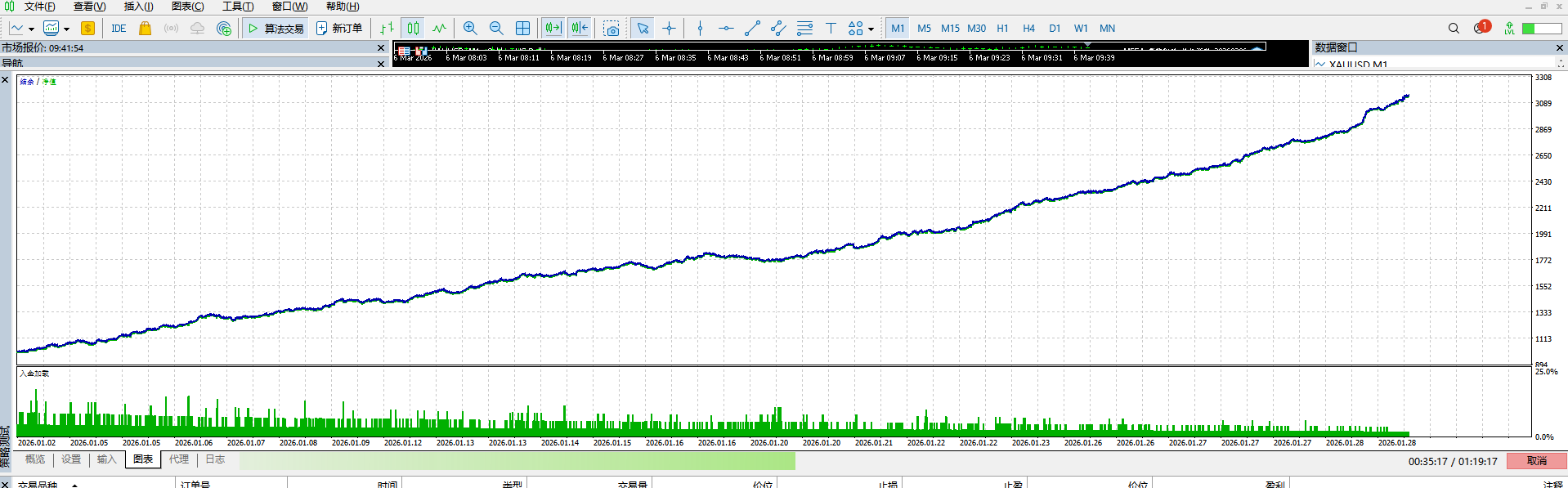
Task: Zoom out of the chart
Action: tap(496, 29)
